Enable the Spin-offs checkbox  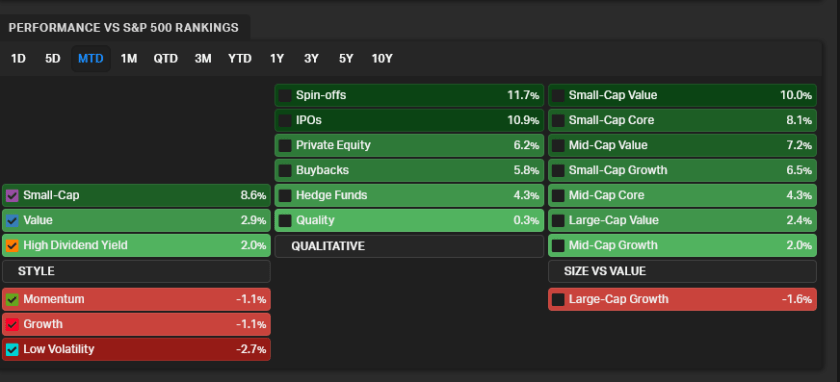click(x=285, y=96)
